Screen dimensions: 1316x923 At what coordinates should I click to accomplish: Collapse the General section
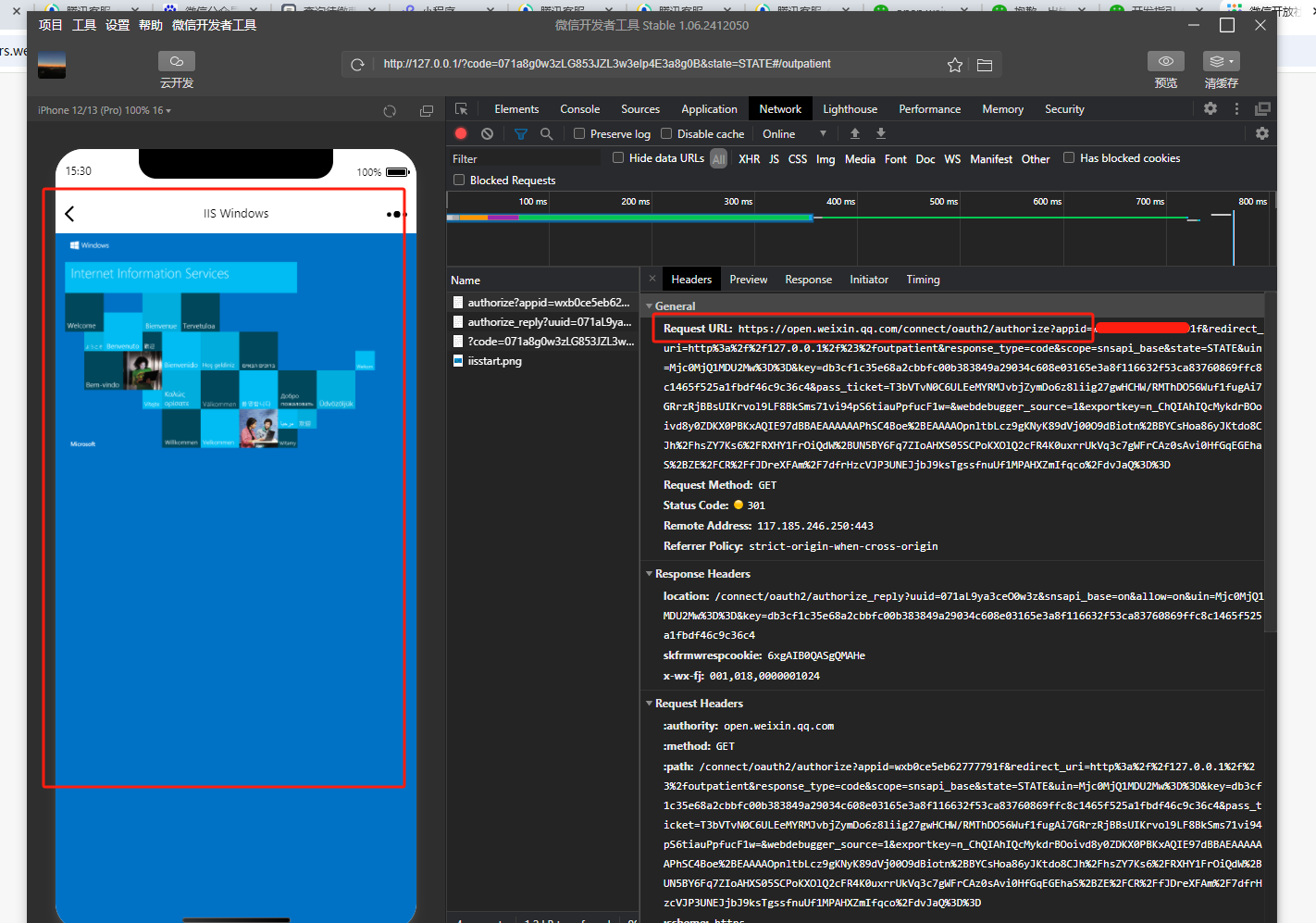650,306
